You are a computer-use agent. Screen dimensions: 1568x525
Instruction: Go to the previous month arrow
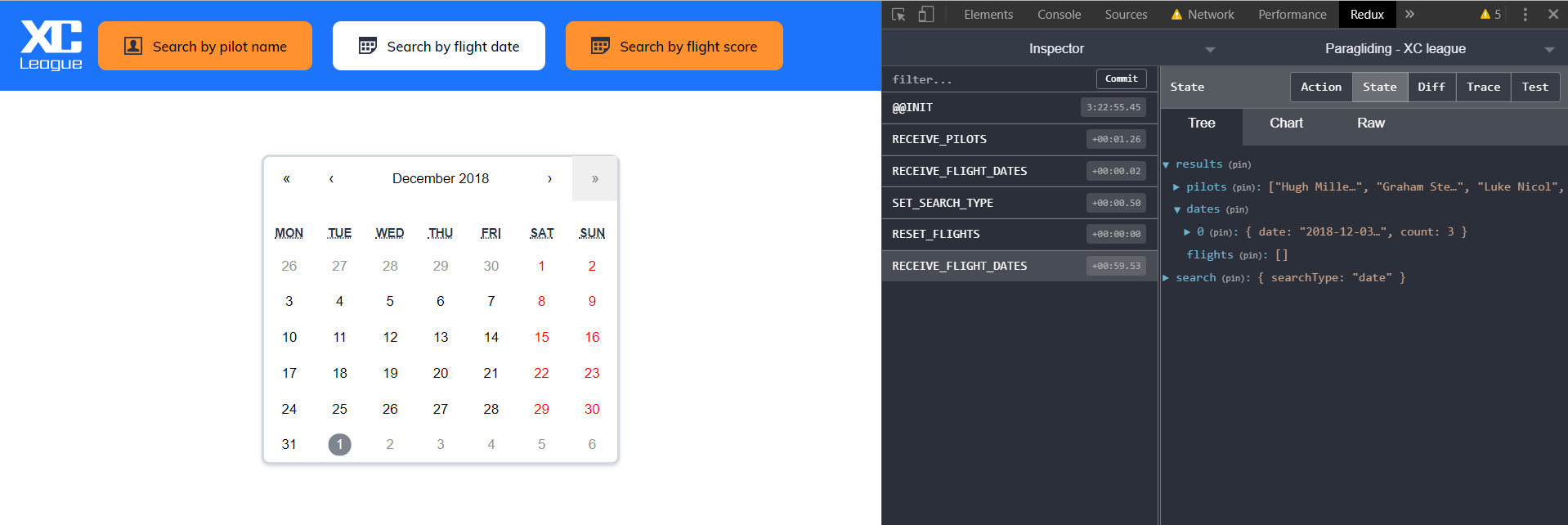pos(331,178)
